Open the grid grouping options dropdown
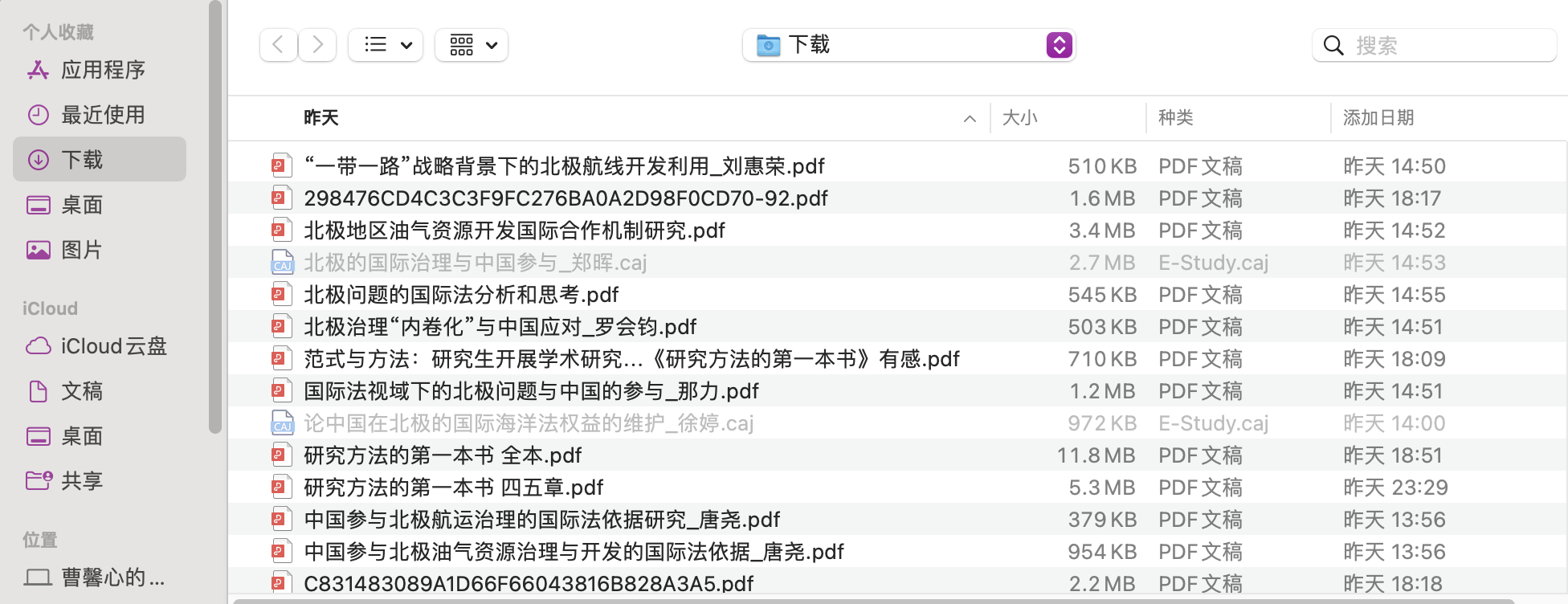The width and height of the screenshot is (1568, 604). click(472, 45)
